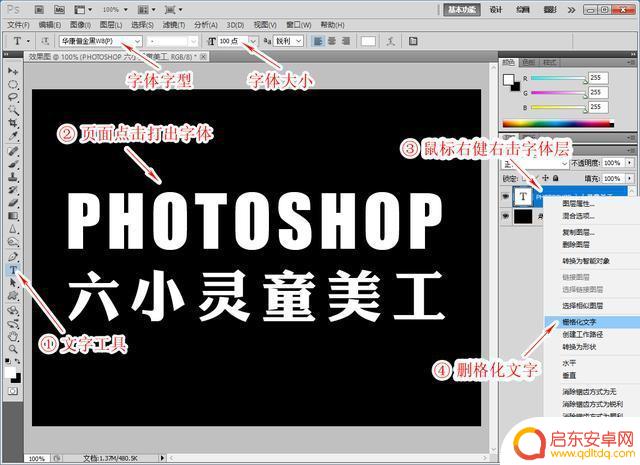
Task: Select the Lasso tool
Action: click(x=13, y=97)
